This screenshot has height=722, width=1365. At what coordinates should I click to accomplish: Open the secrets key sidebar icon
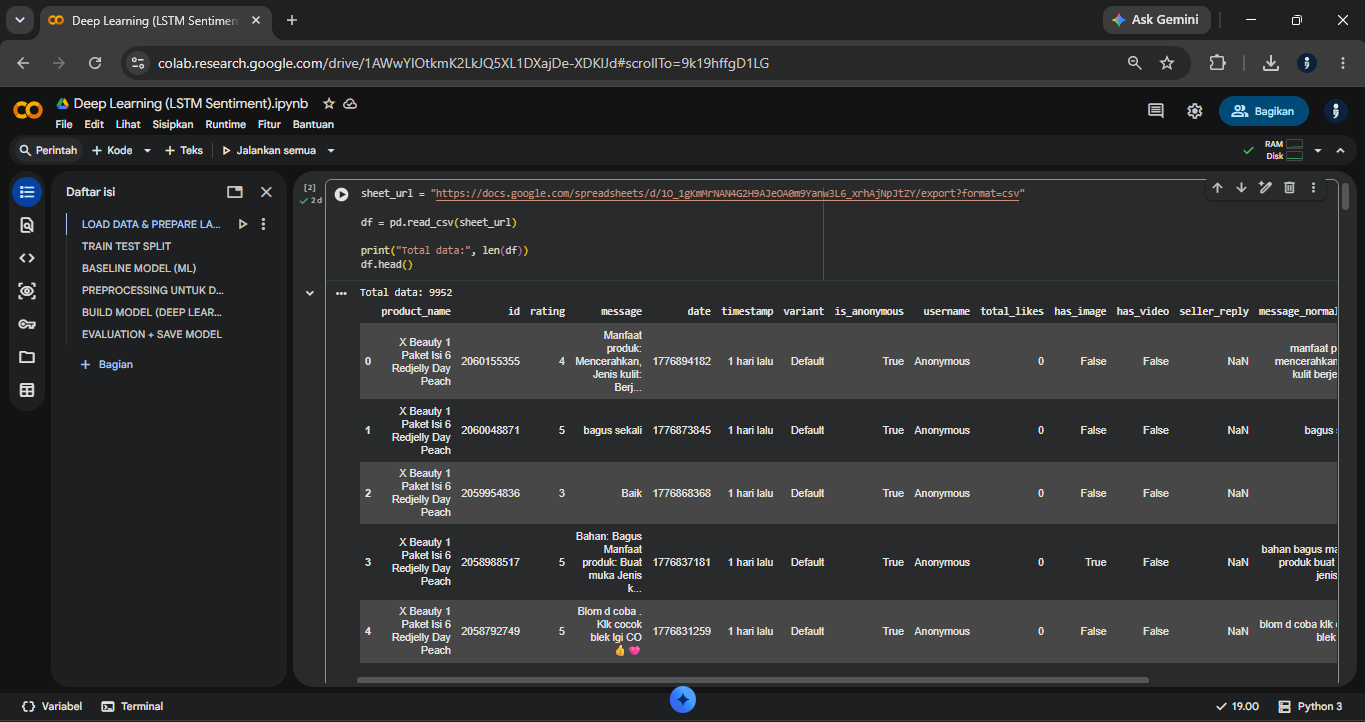27,324
